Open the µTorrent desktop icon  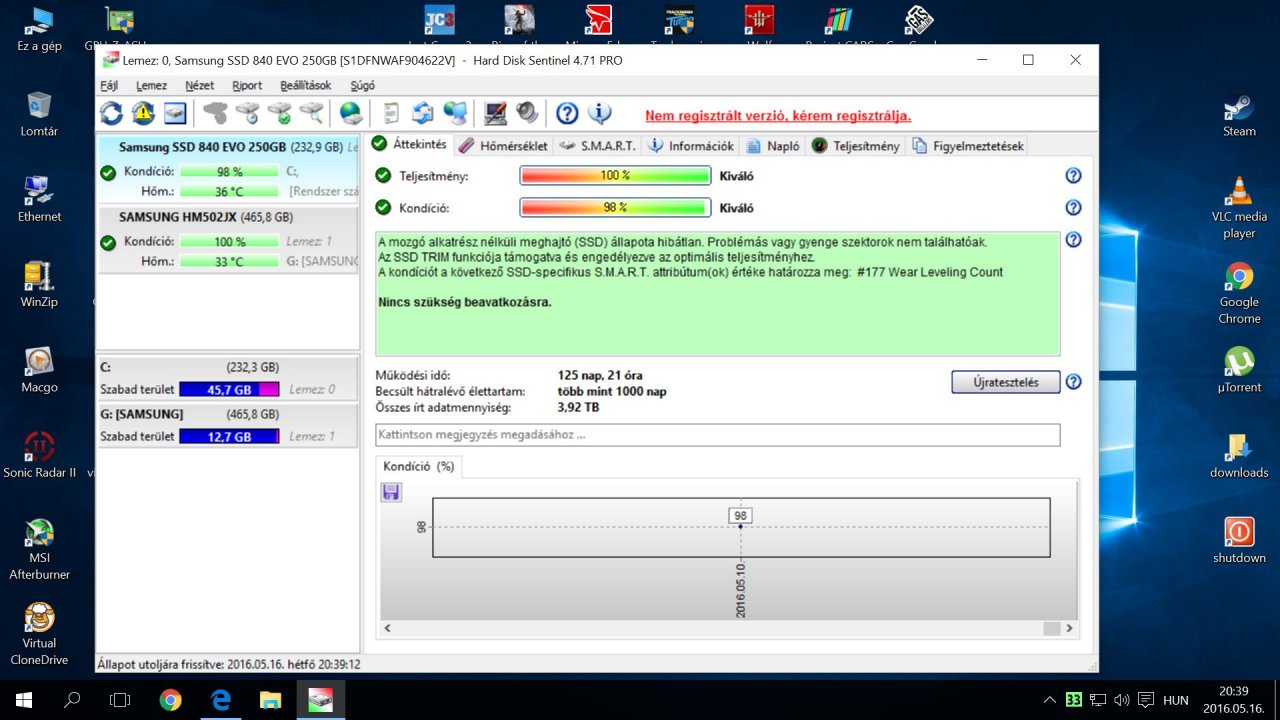[1239, 369]
